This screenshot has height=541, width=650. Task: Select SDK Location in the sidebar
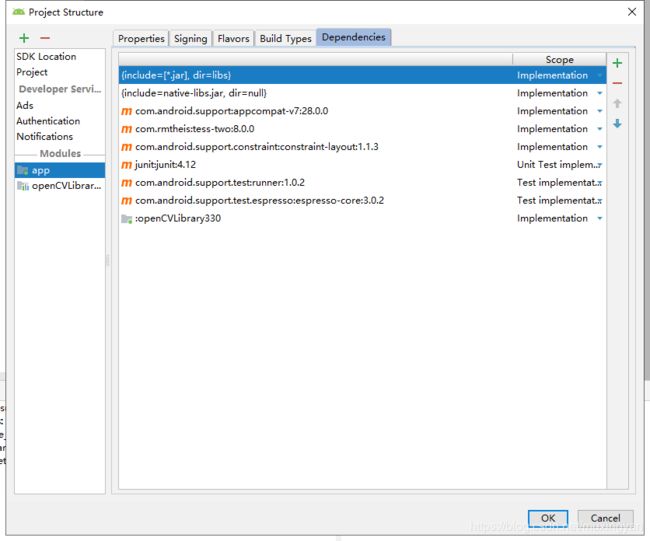tap(60, 56)
